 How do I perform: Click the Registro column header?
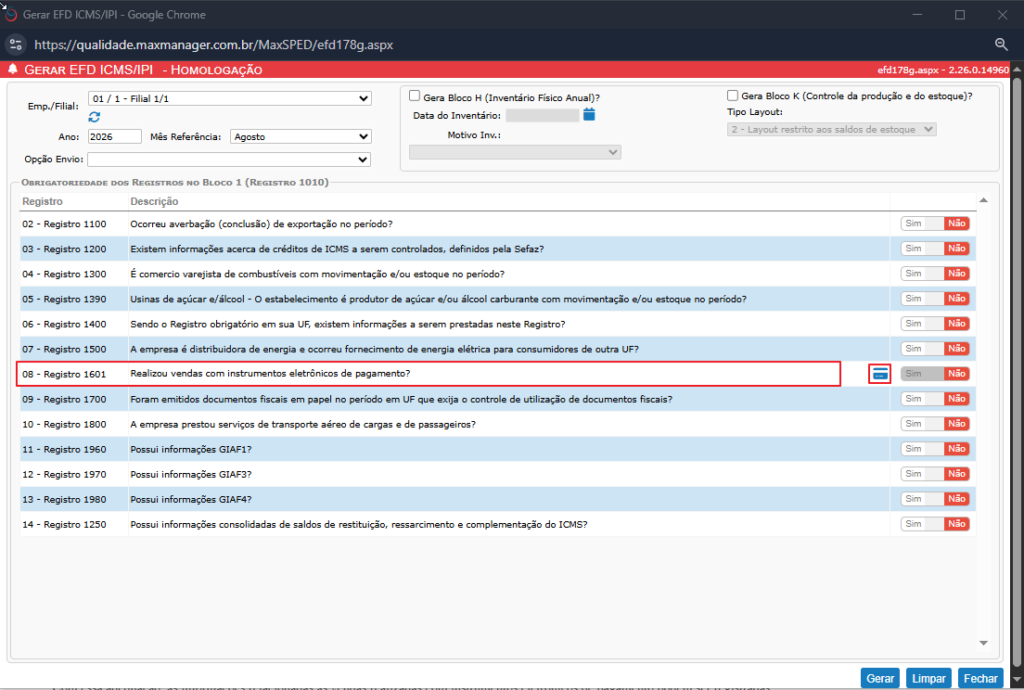click(42, 202)
